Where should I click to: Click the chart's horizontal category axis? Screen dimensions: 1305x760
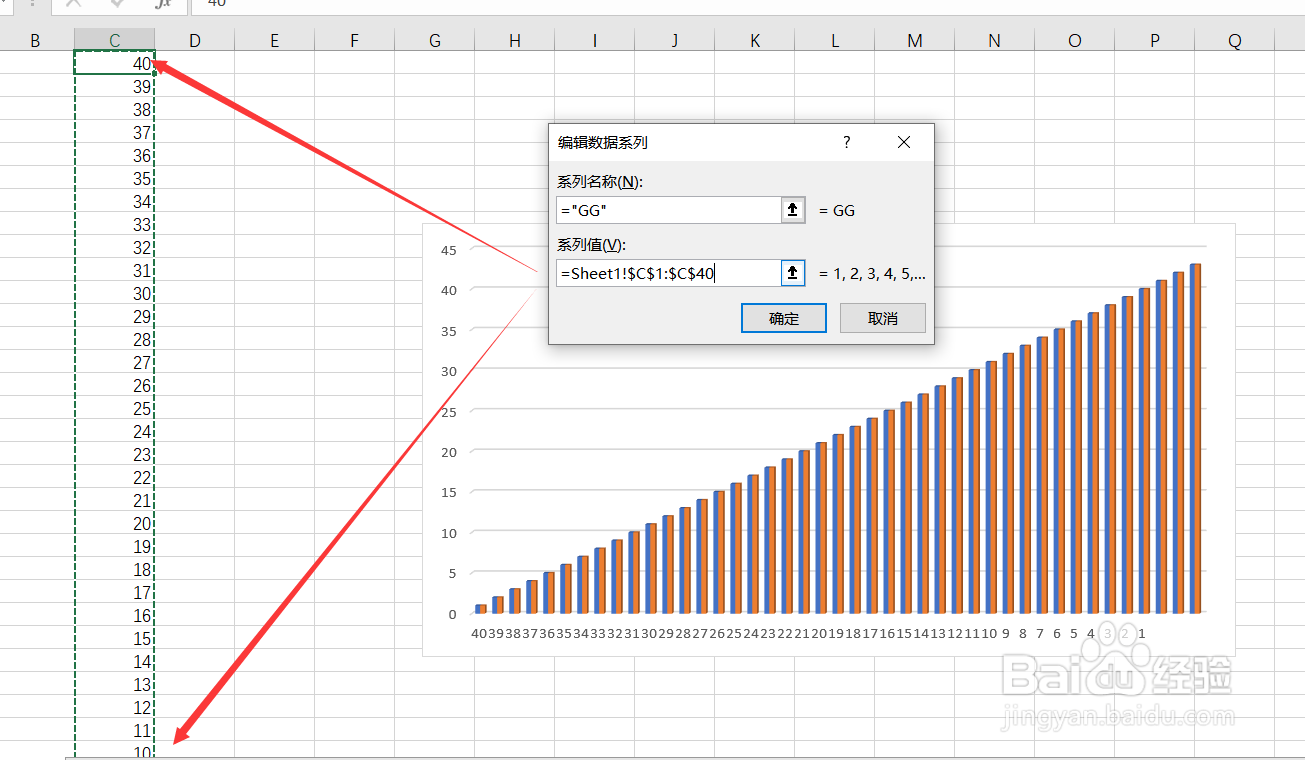(x=800, y=633)
